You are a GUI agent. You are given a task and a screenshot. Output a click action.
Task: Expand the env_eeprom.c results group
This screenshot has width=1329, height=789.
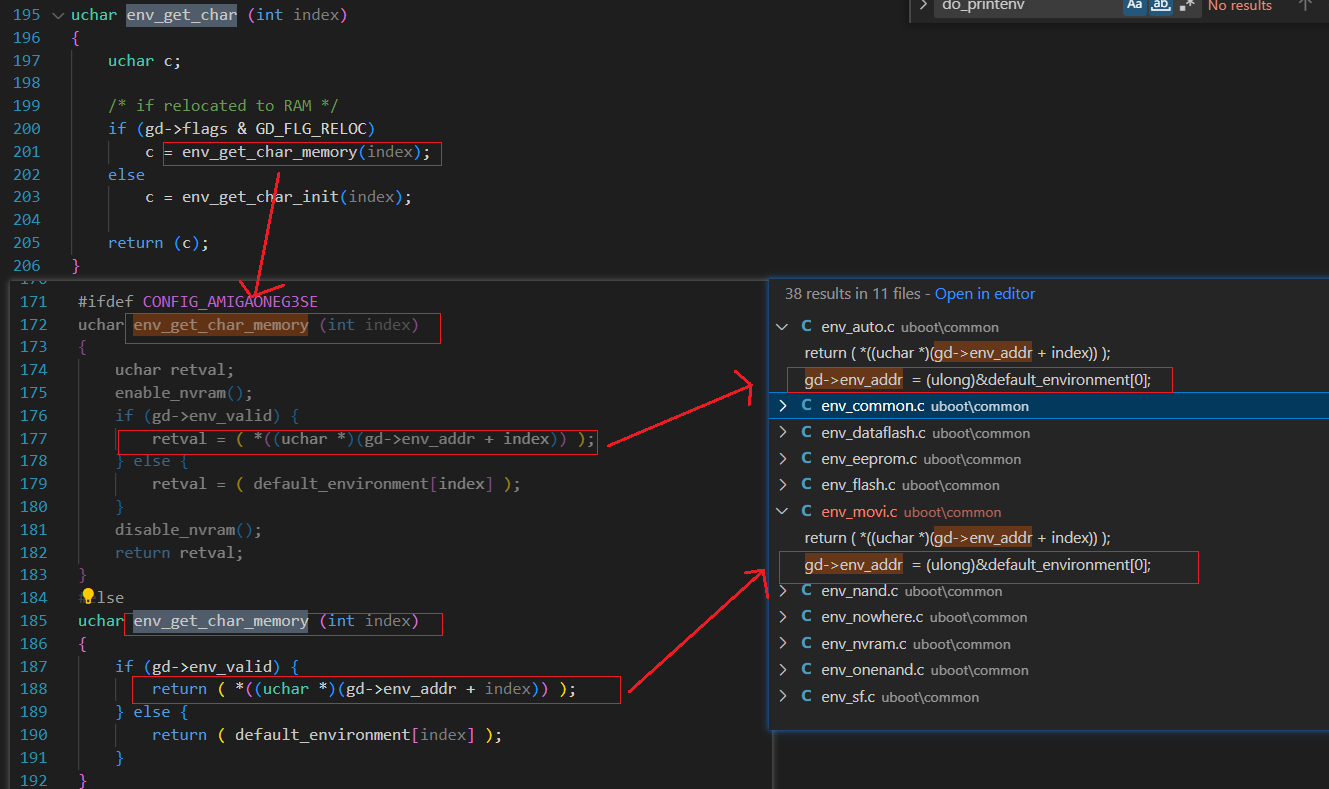(x=782, y=459)
